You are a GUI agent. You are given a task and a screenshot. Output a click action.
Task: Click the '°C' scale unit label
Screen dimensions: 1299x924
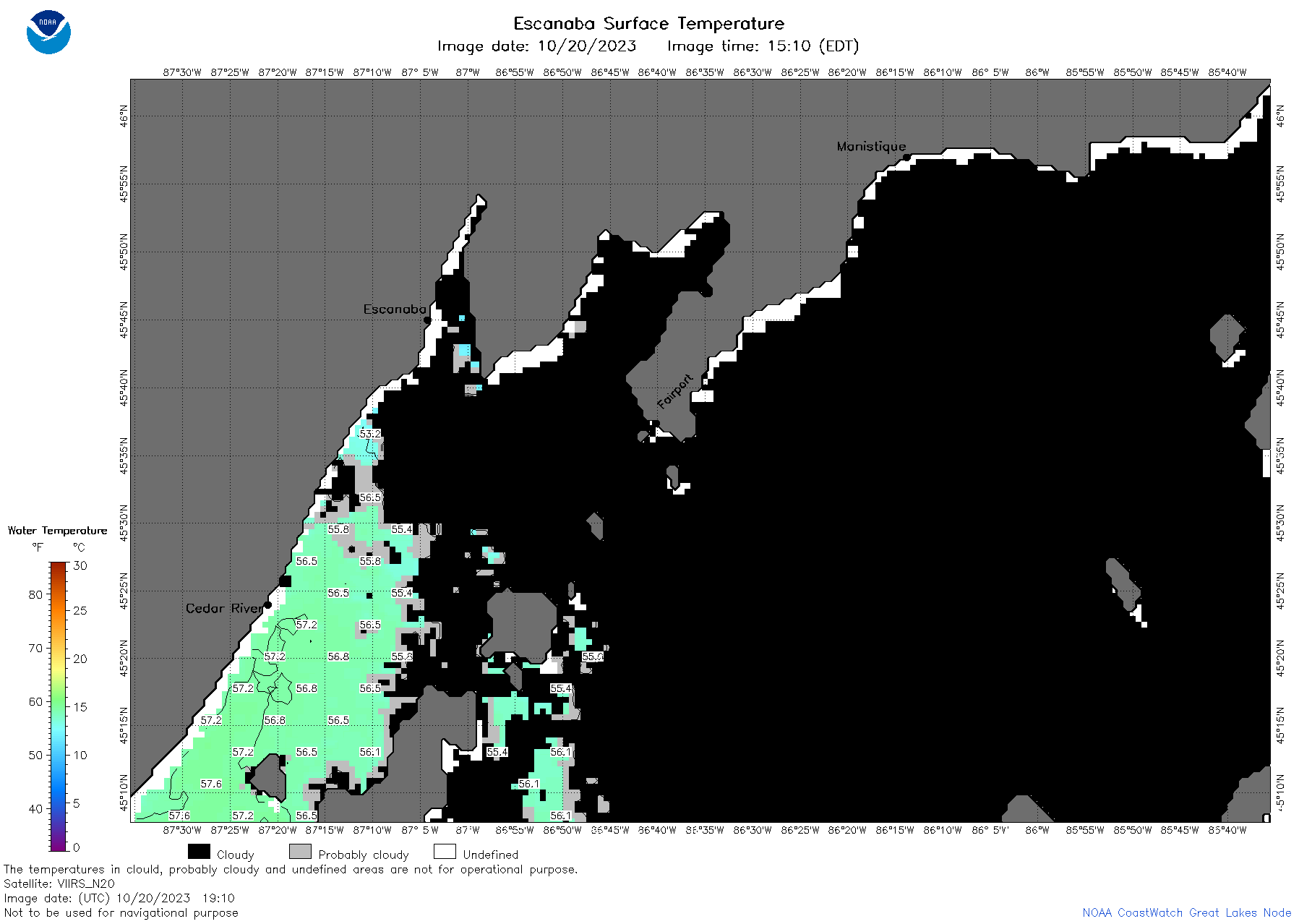coord(79,547)
